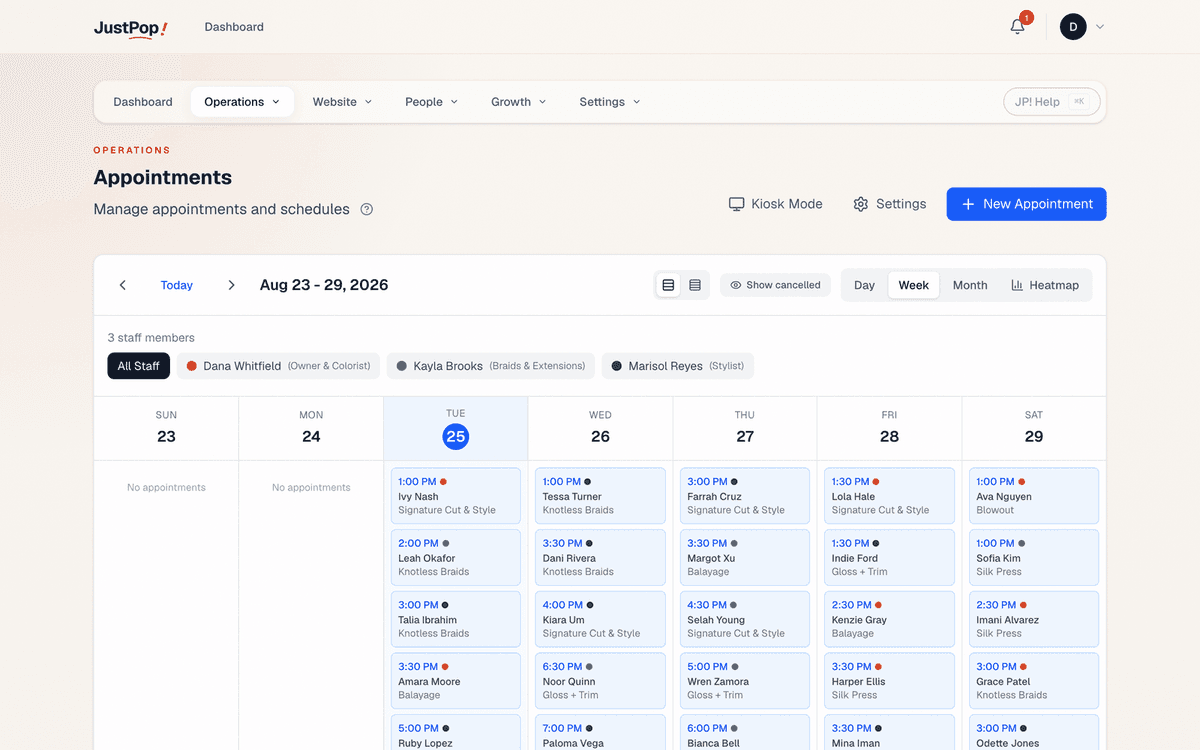Open the user account menu chevron
This screenshot has height=750, width=1200.
click(x=1100, y=27)
